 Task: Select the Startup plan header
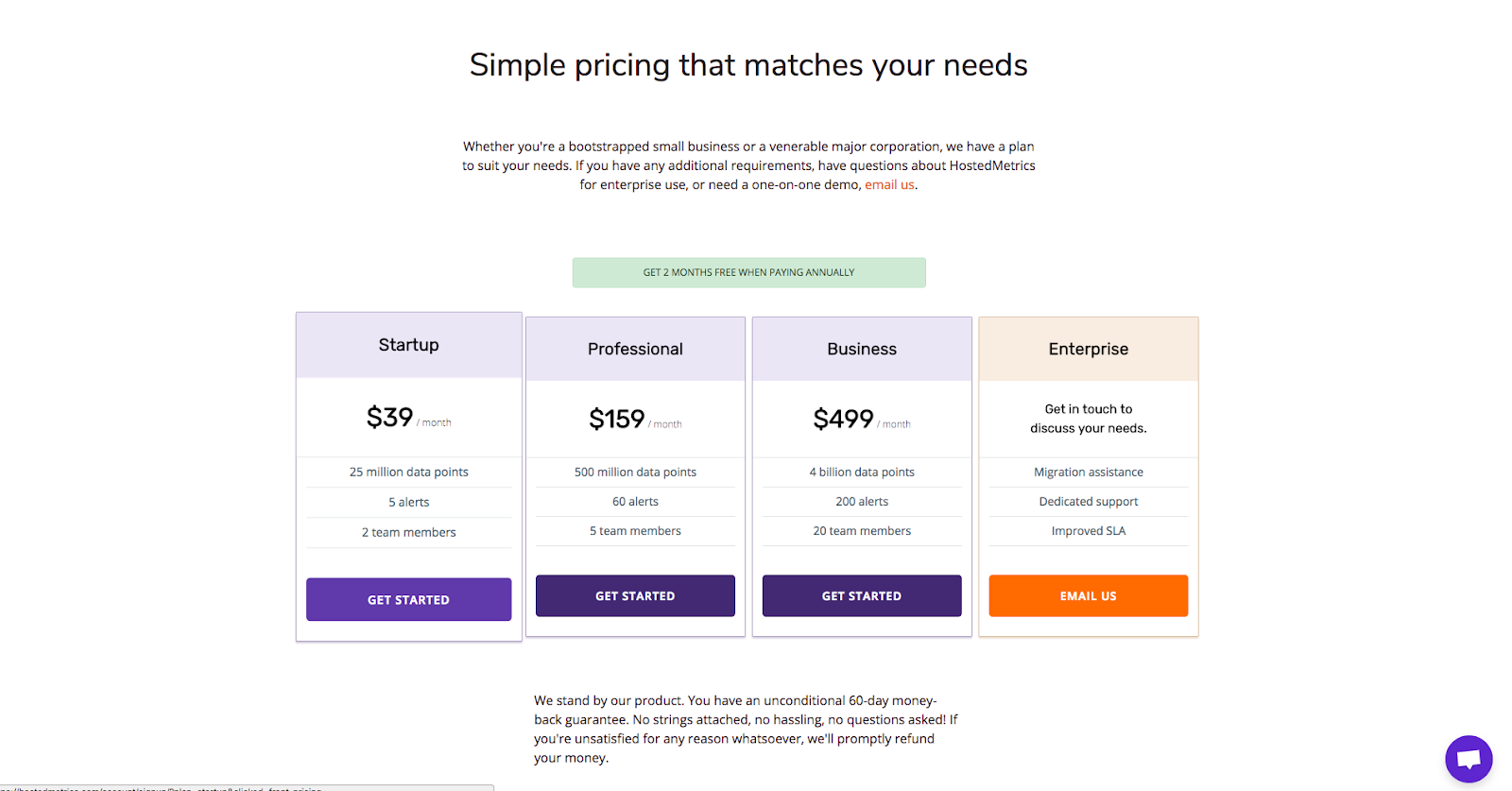pos(408,345)
